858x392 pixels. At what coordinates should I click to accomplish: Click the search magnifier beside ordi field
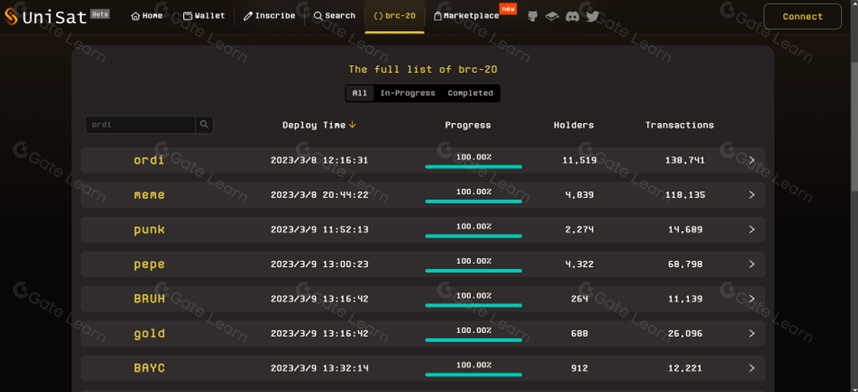pyautogui.click(x=204, y=125)
